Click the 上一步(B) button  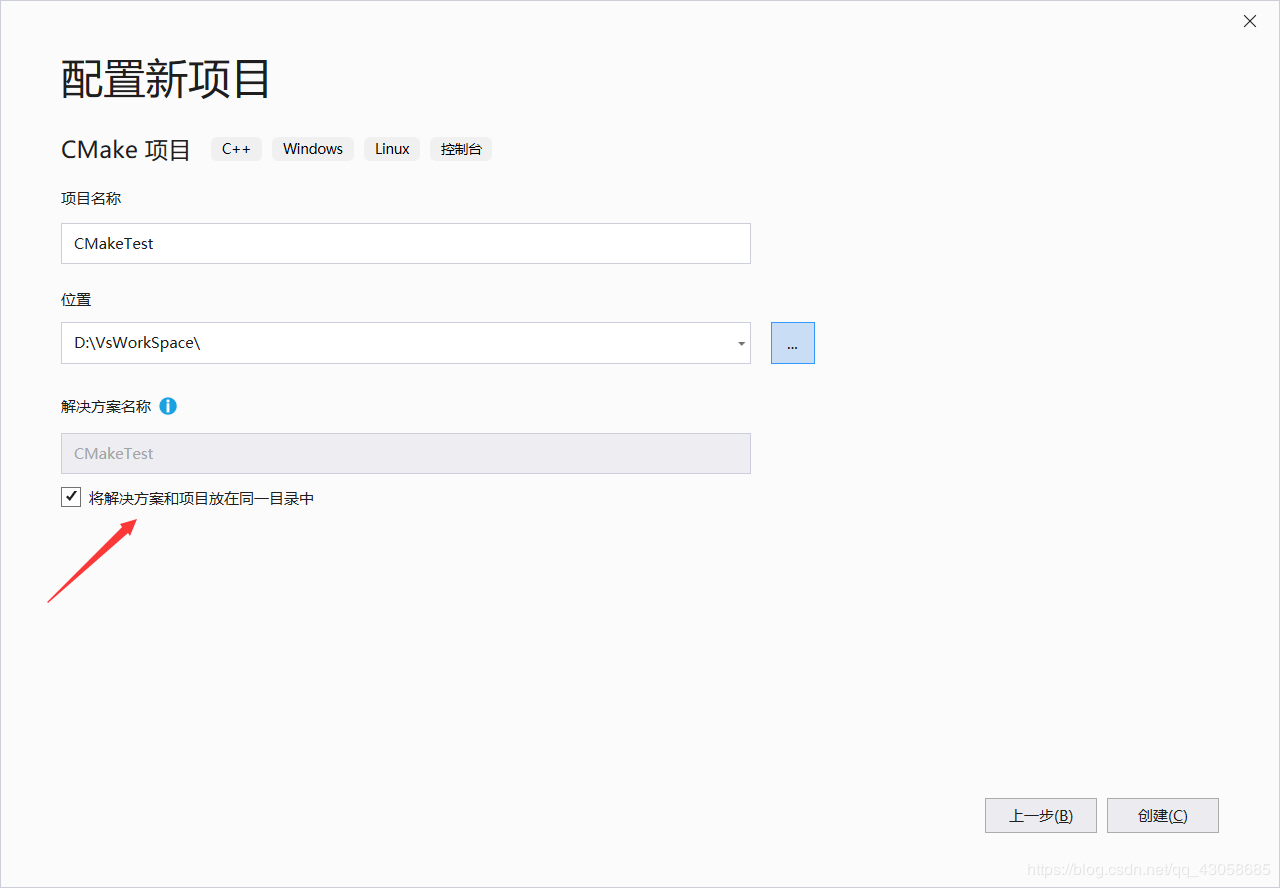[1040, 815]
